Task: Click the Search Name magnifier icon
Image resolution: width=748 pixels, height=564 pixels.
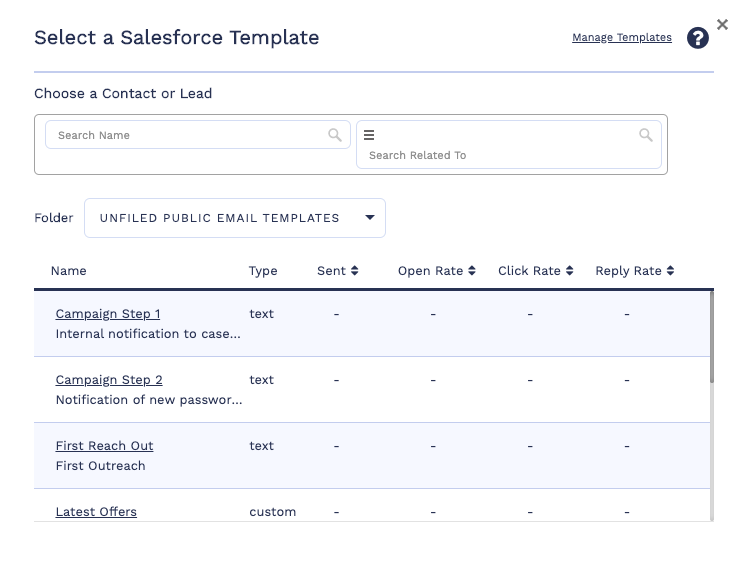Action: [x=335, y=135]
